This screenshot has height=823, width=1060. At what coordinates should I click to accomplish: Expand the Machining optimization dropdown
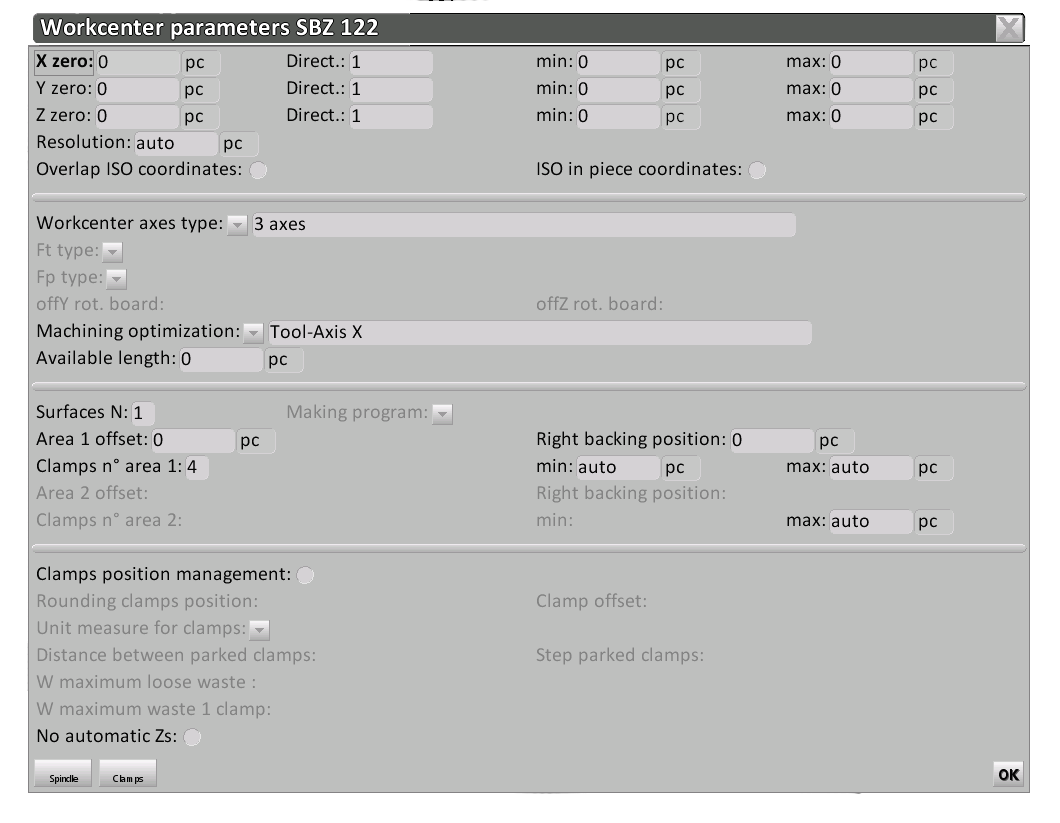253,332
